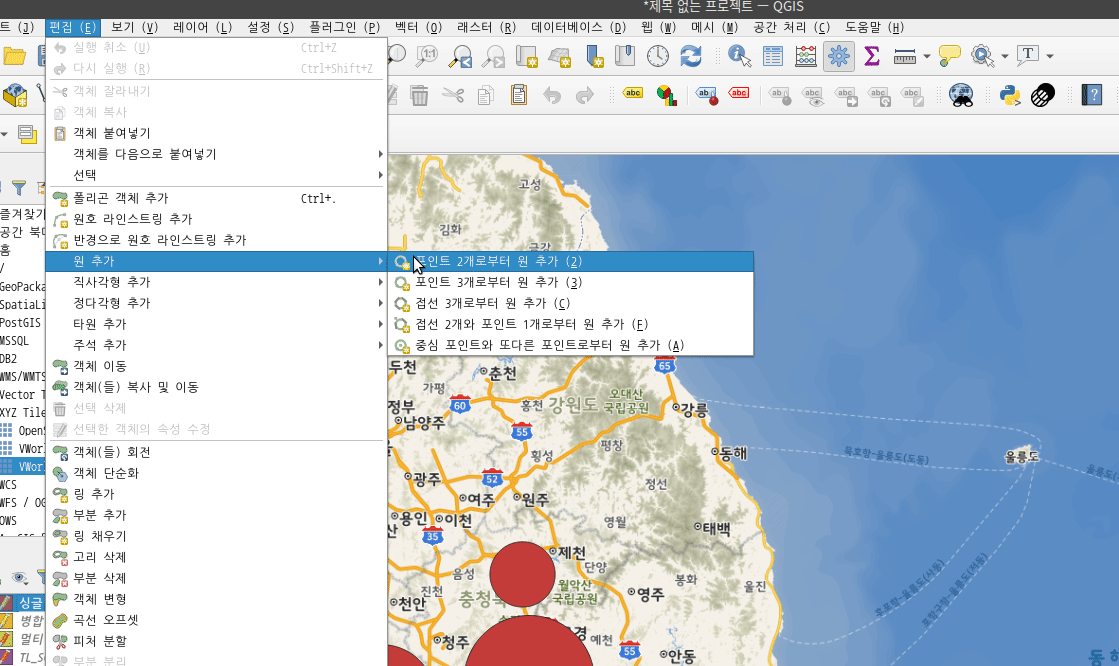
Task: Open Help Contents book icon
Action: pos(1092,95)
